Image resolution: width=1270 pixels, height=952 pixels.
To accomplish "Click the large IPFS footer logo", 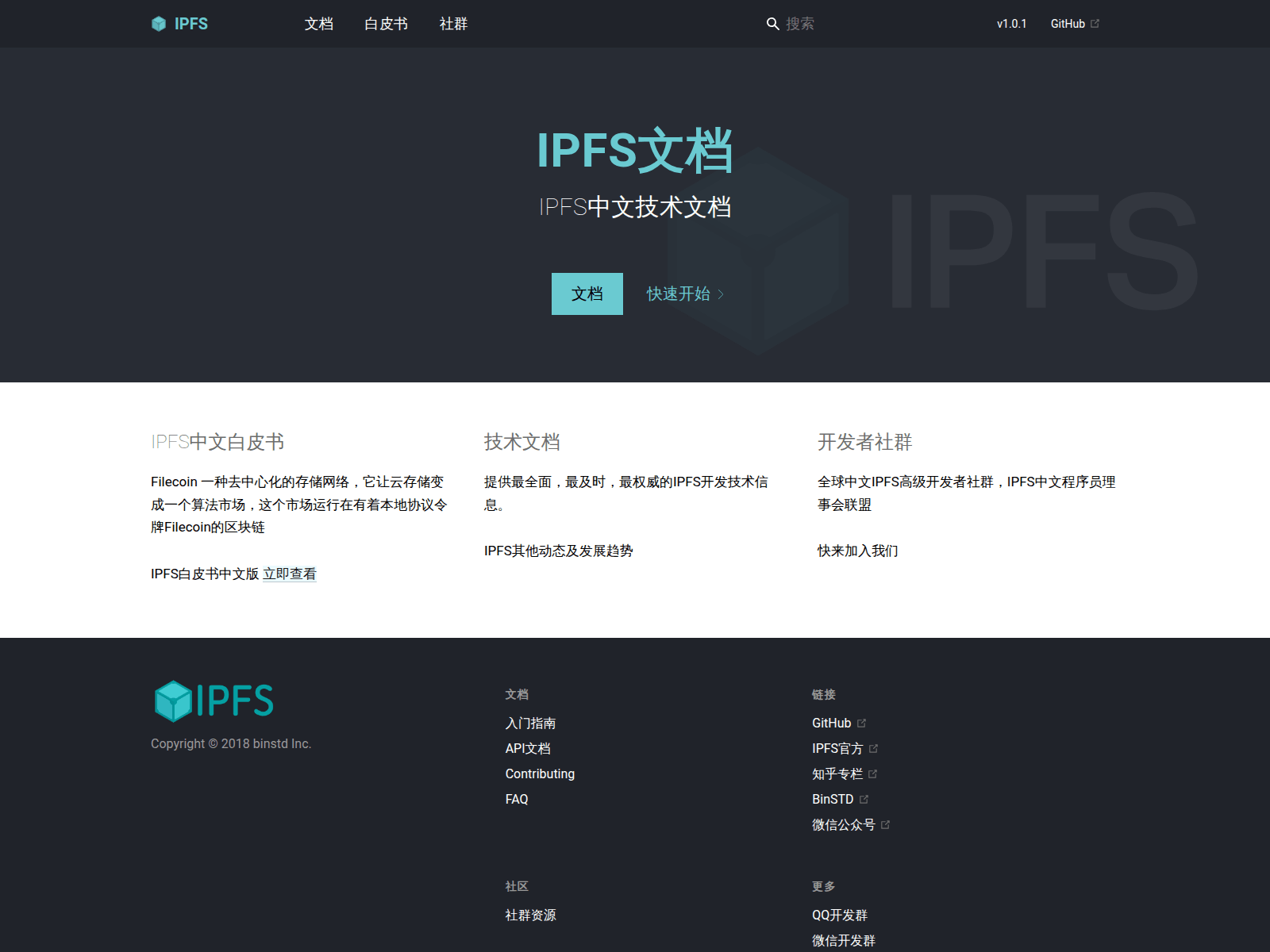I will coord(214,701).
